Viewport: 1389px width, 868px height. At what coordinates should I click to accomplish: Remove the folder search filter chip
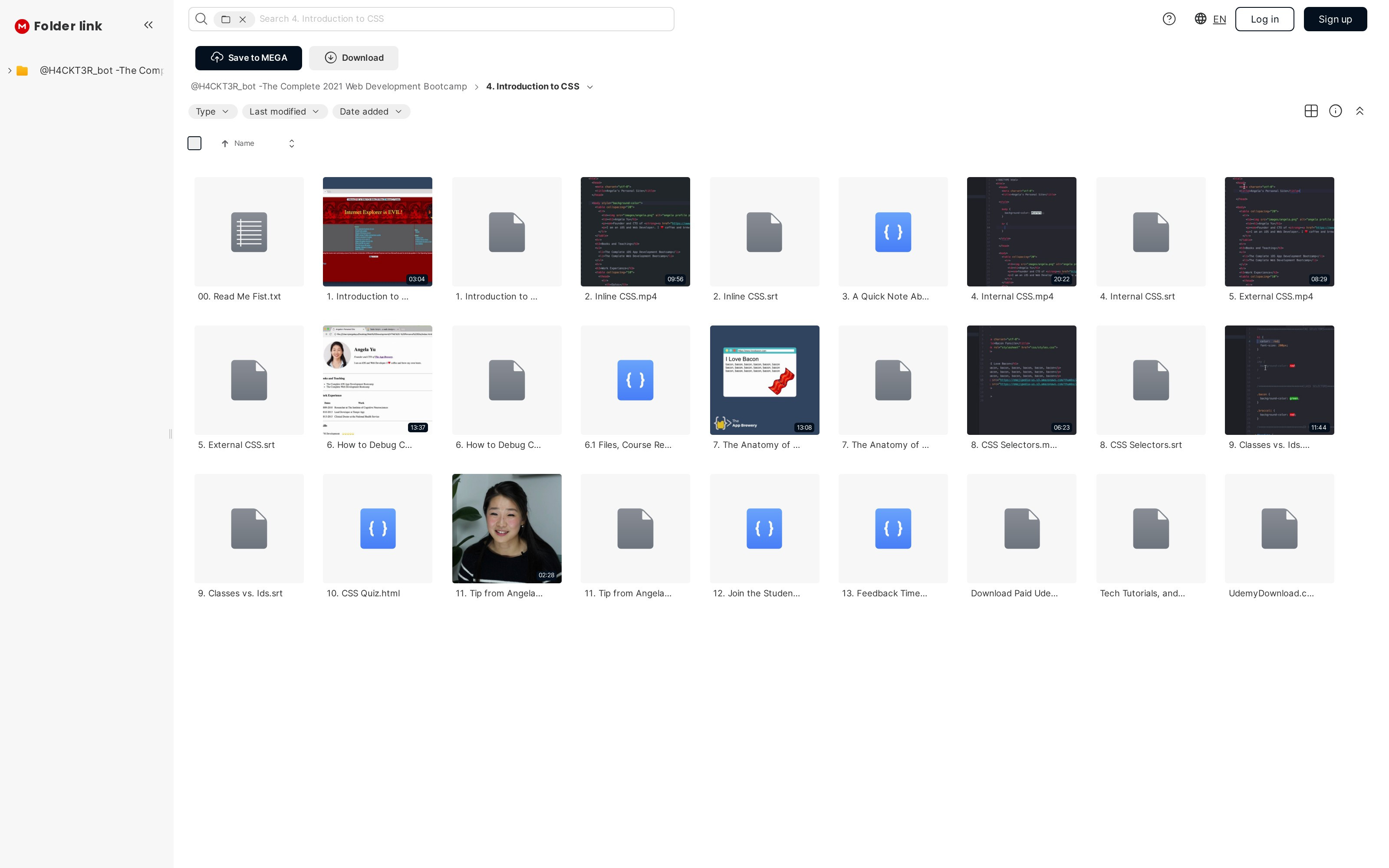243,19
